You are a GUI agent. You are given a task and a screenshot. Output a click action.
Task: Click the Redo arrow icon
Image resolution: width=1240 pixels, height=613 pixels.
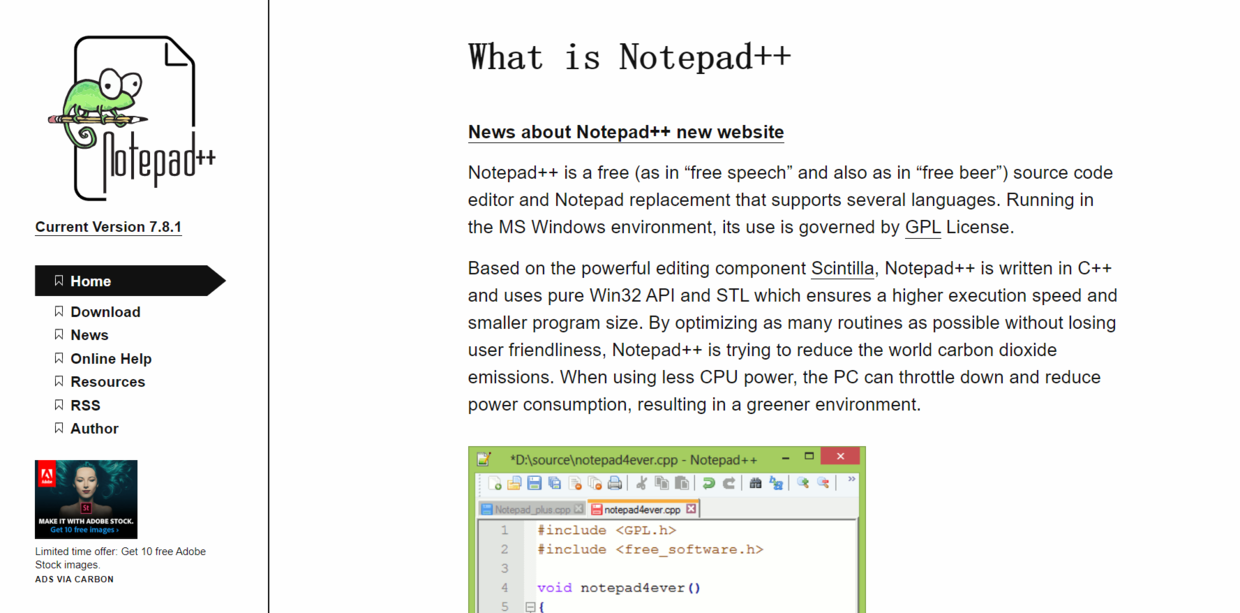click(x=730, y=483)
